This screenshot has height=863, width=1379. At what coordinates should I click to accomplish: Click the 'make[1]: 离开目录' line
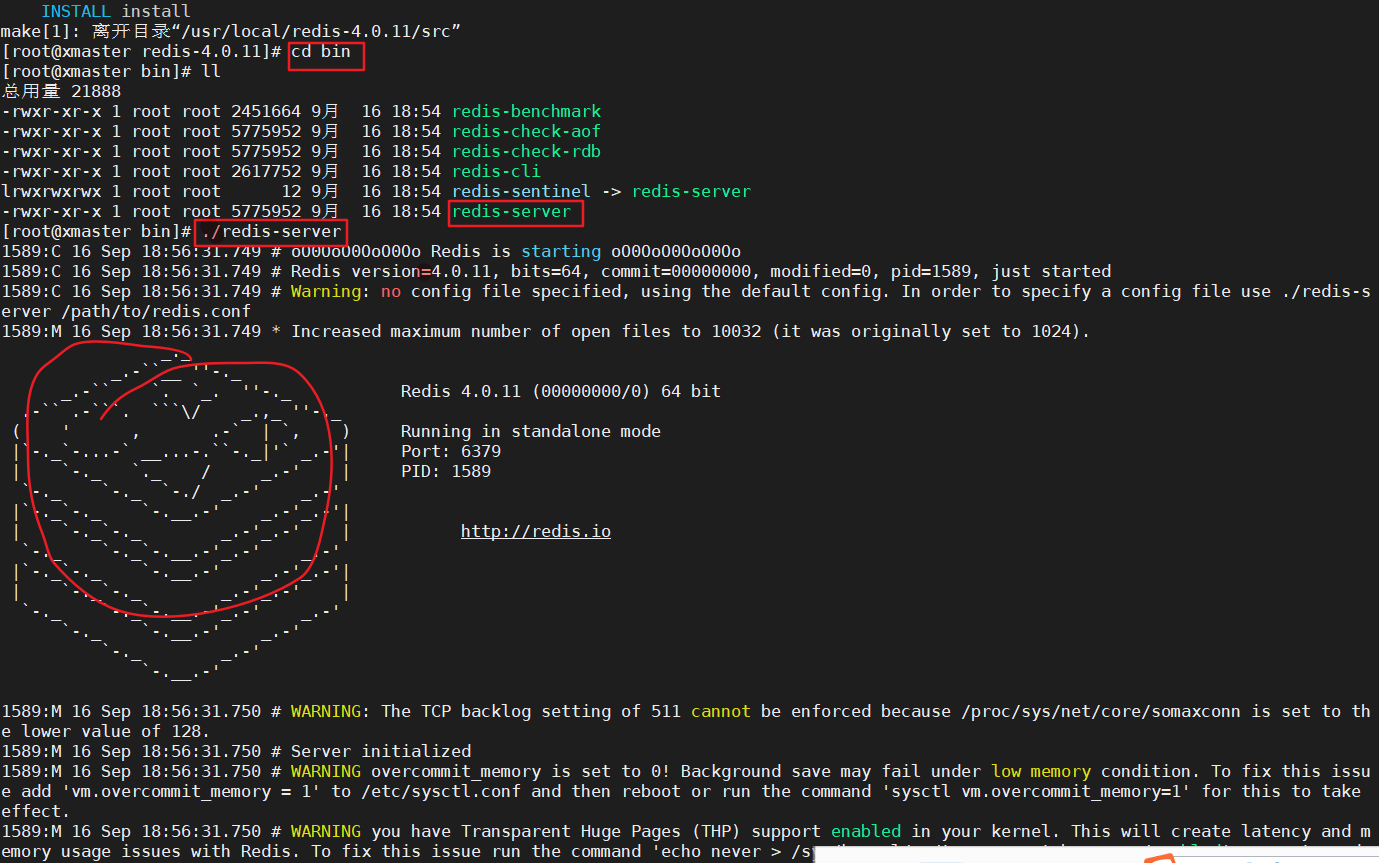pos(231,31)
